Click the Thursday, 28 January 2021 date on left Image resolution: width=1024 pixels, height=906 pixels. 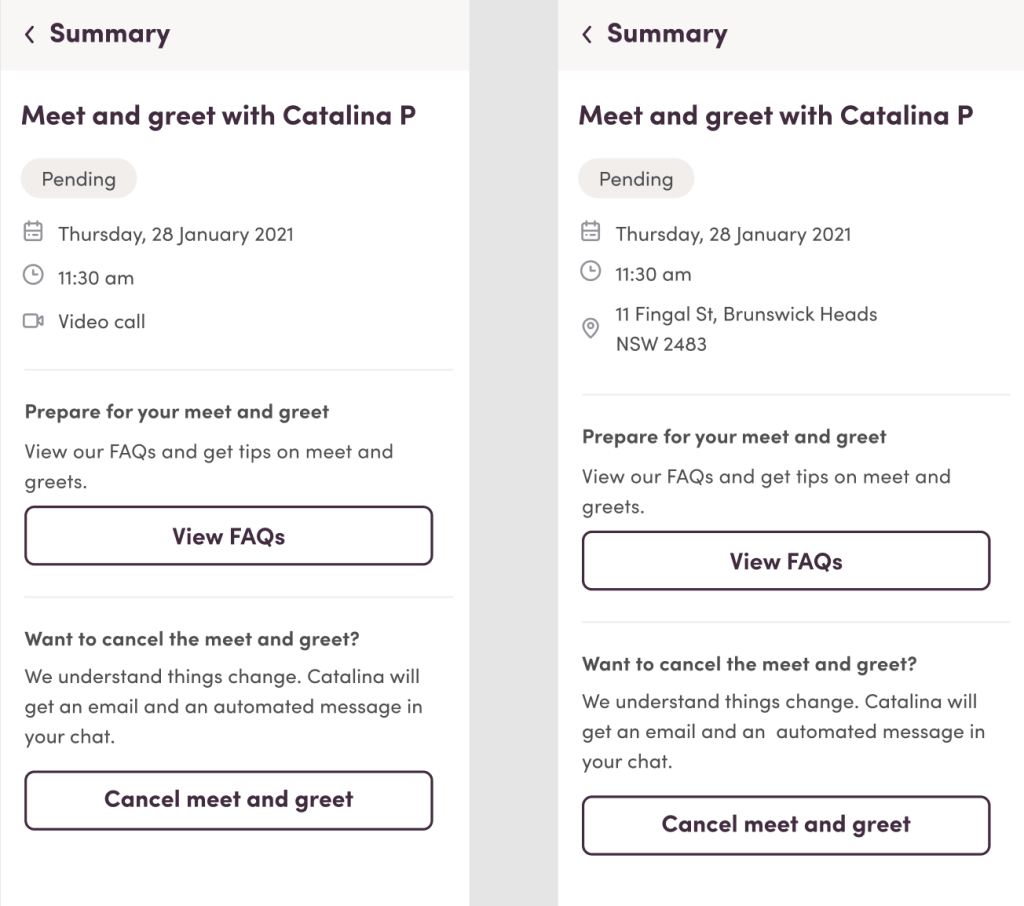175,234
